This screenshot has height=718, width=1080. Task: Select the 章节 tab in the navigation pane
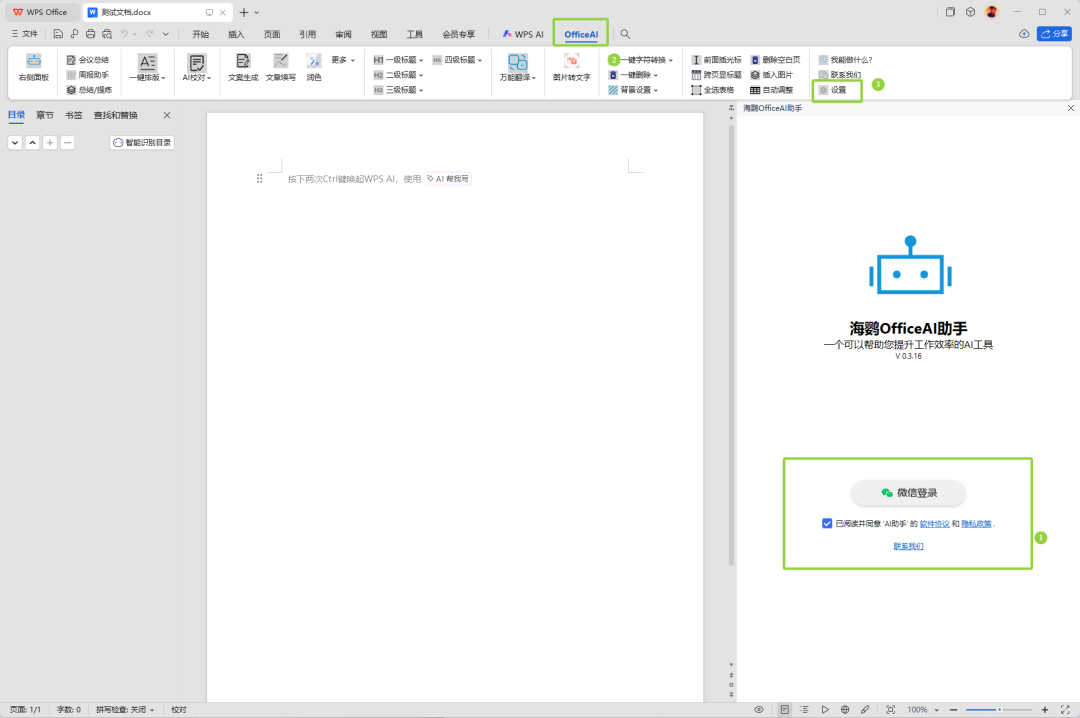coord(45,115)
